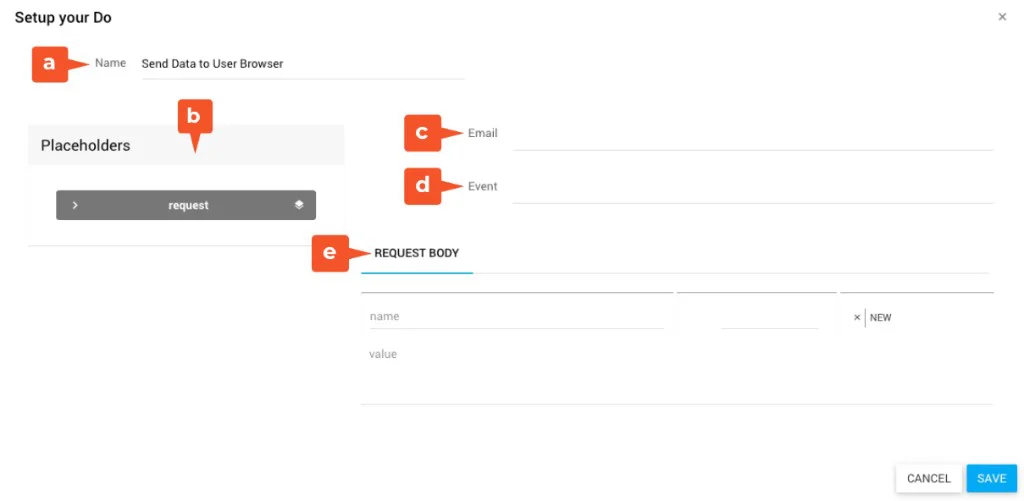
Task: Select the request placeholder bar label
Action: [188, 205]
